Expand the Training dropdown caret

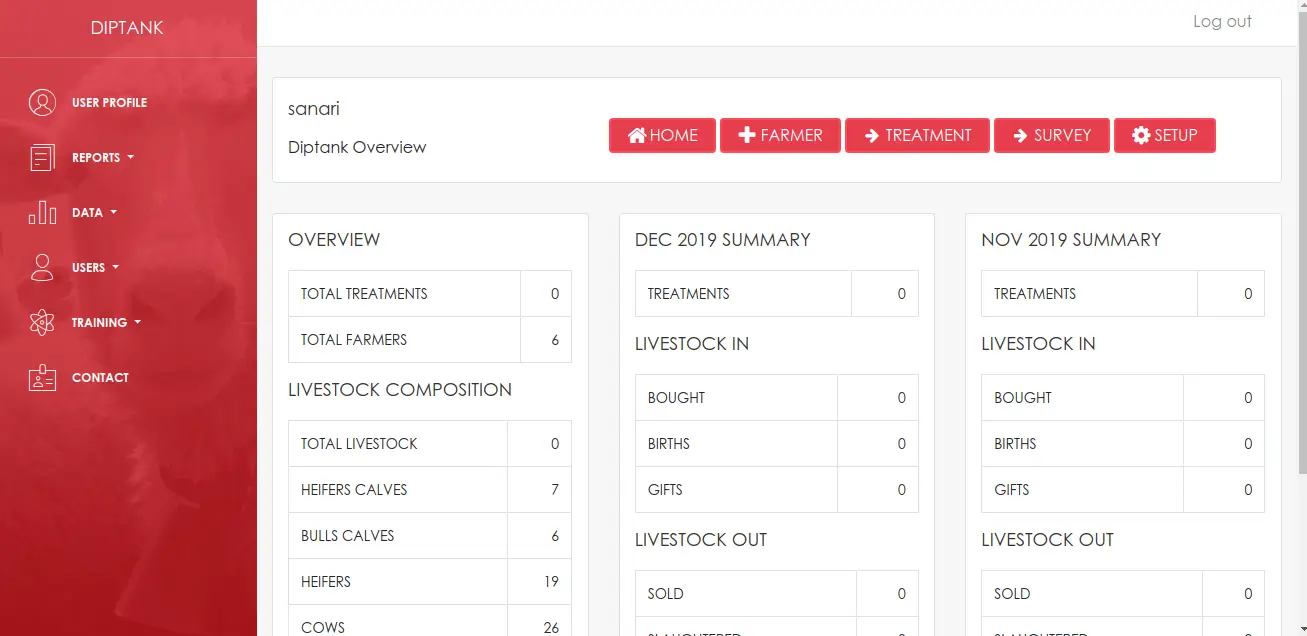137,322
